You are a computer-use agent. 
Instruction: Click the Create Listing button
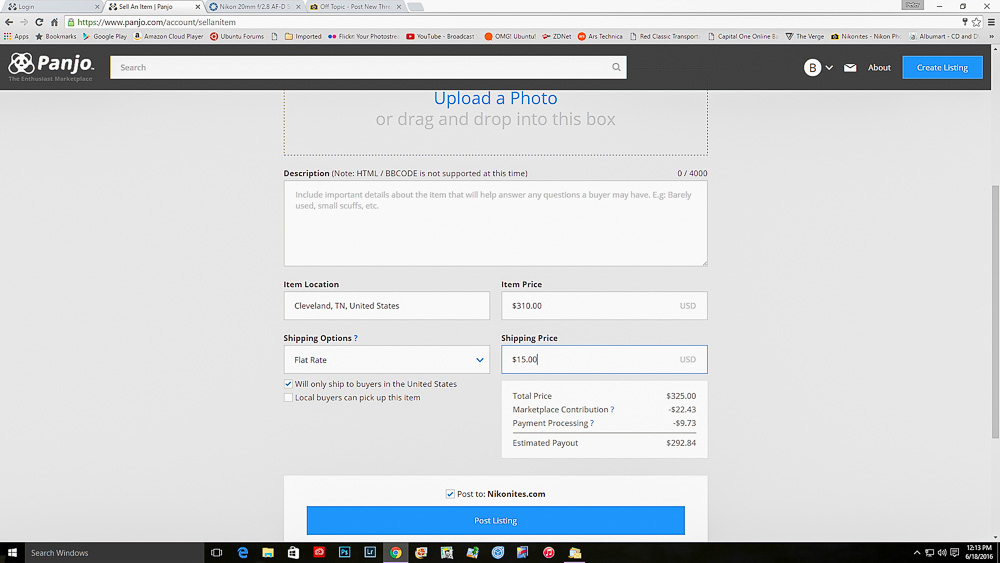click(942, 67)
